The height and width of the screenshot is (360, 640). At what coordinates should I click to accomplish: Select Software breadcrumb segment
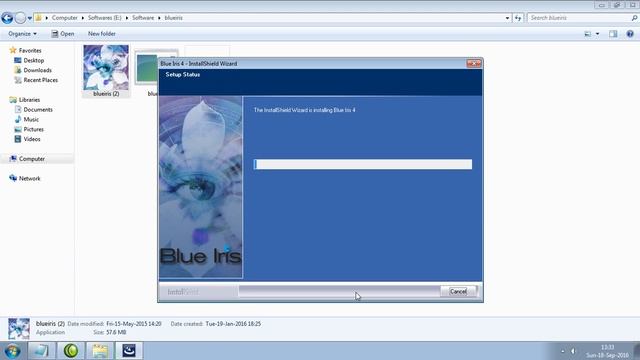143,18
